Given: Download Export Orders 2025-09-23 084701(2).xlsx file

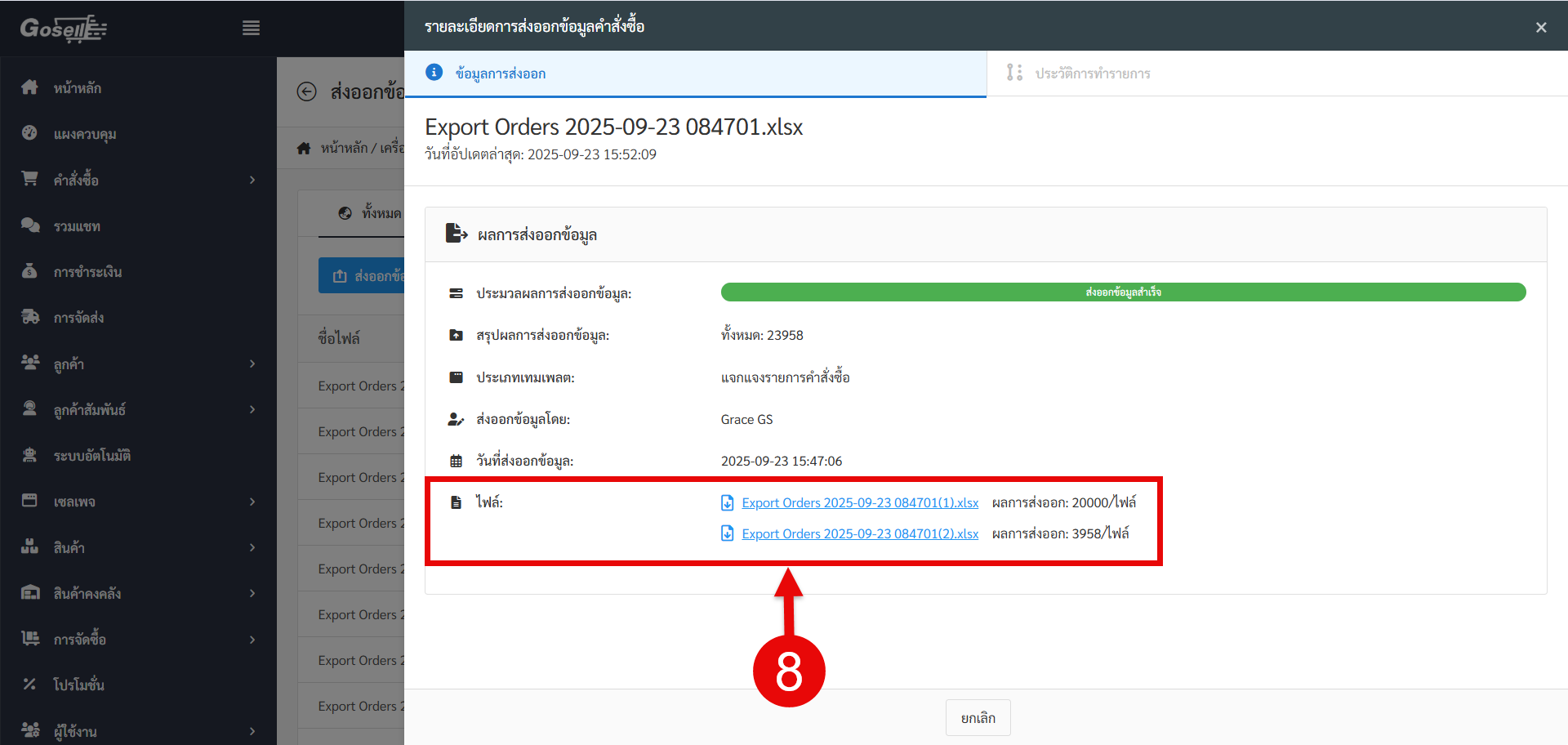Looking at the screenshot, I should [859, 534].
